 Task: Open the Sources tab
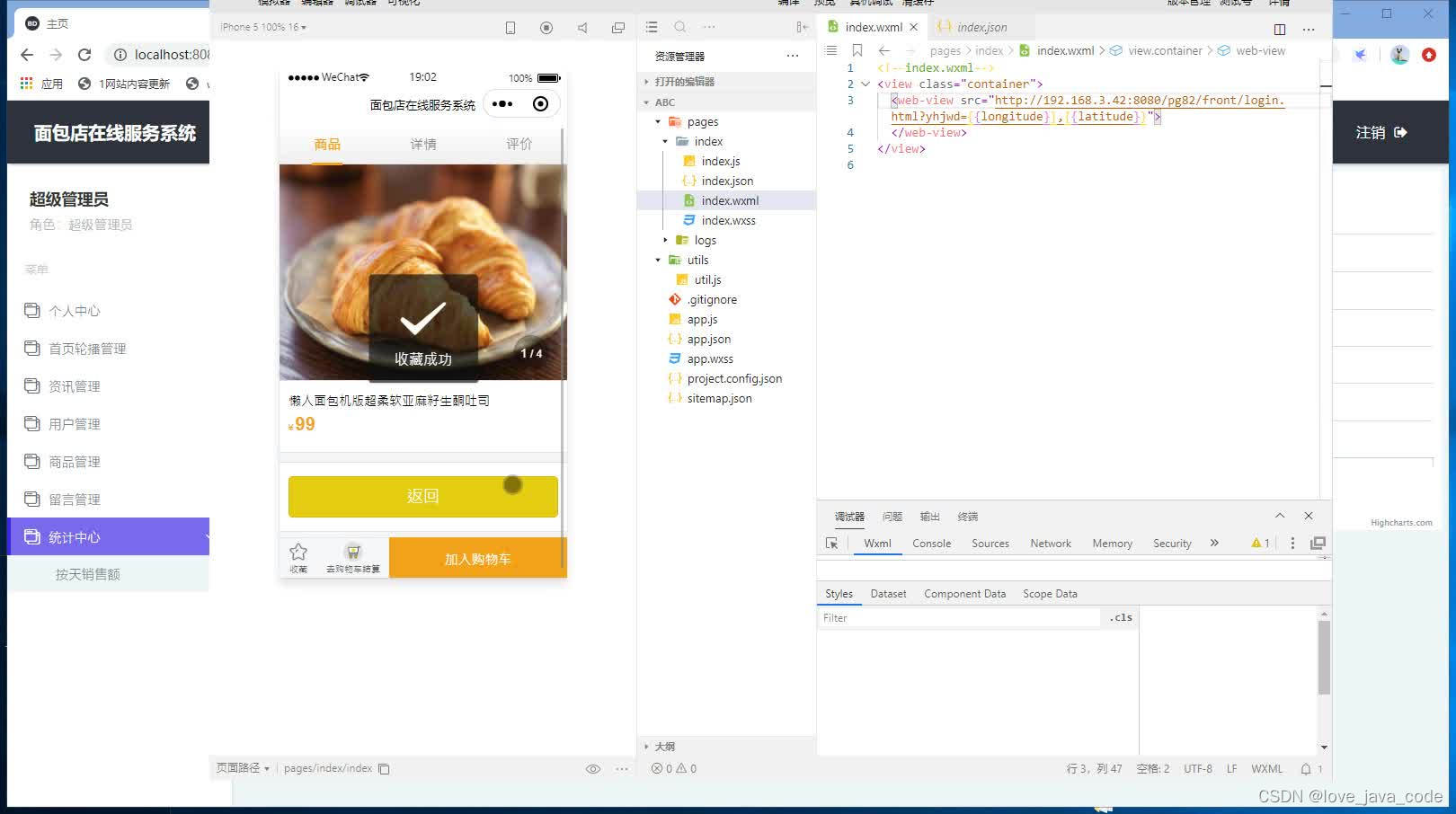click(990, 544)
